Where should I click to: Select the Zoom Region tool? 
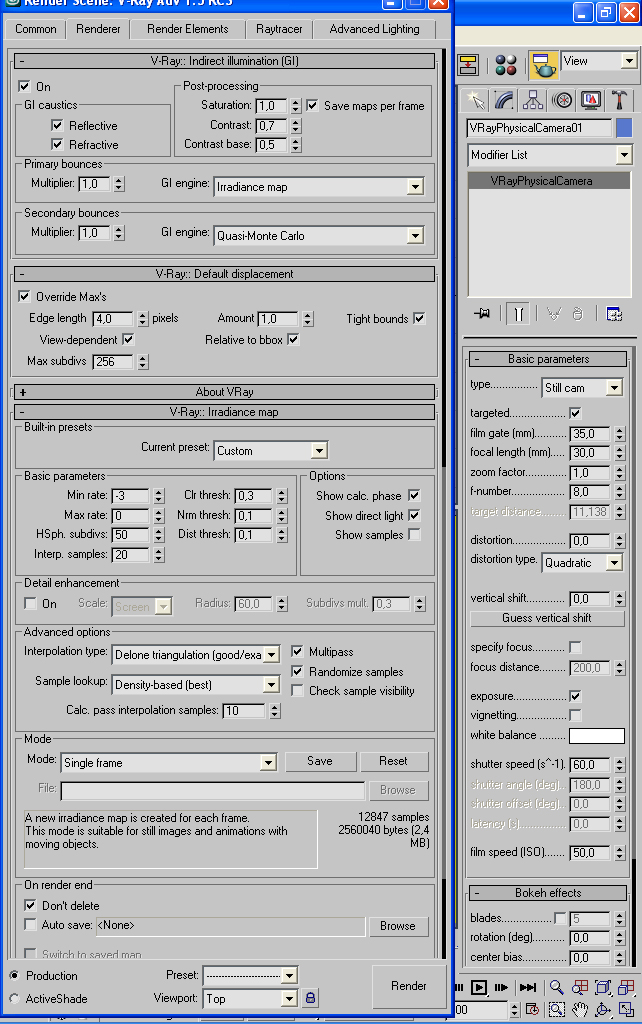coord(556,1010)
